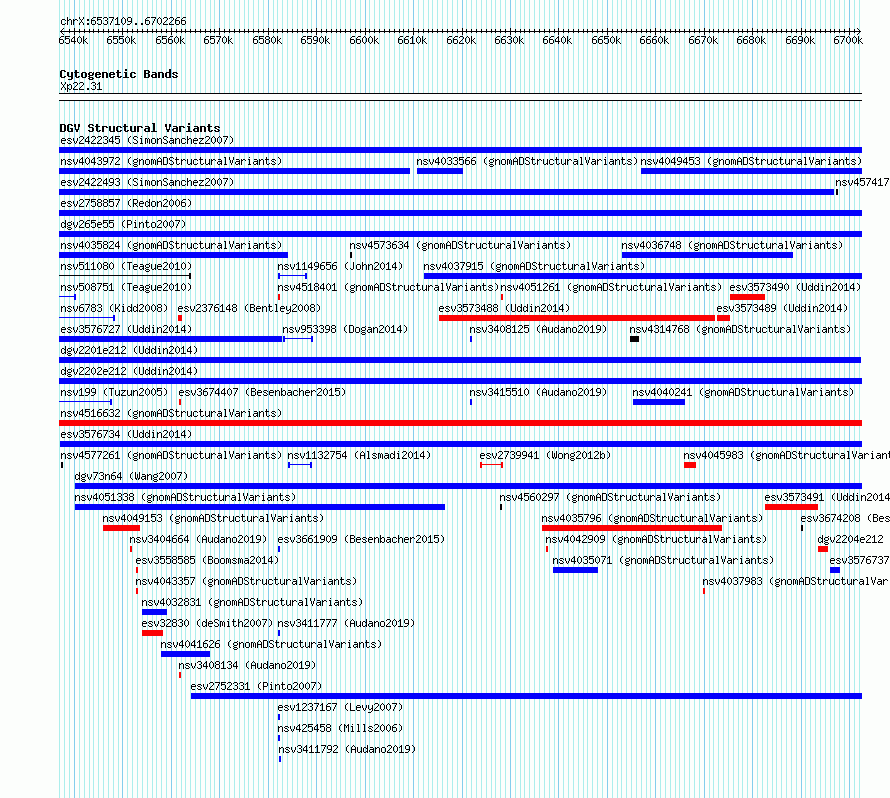The height and width of the screenshot is (798, 890).
Task: Select nsv4573634 variant label
Action: pos(460,245)
